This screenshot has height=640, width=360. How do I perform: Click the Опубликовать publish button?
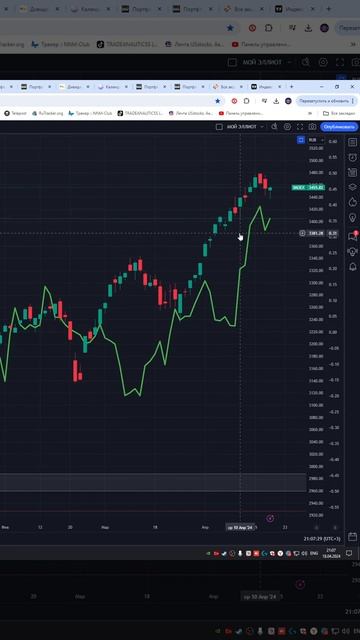339,127
